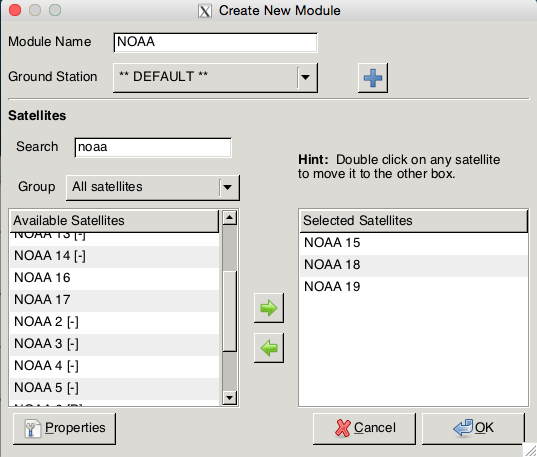
Task: Cancel creating the module
Action: (x=364, y=428)
